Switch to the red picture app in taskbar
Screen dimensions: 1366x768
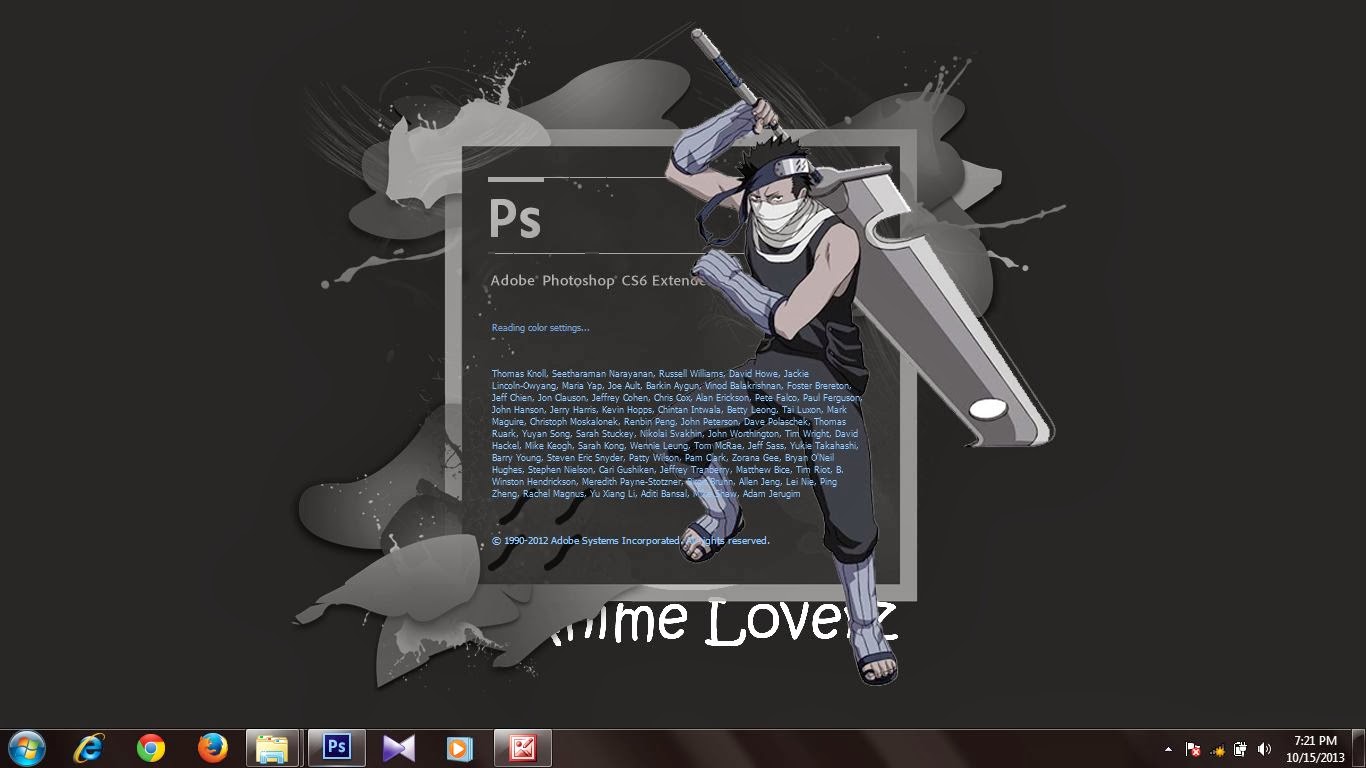(522, 748)
